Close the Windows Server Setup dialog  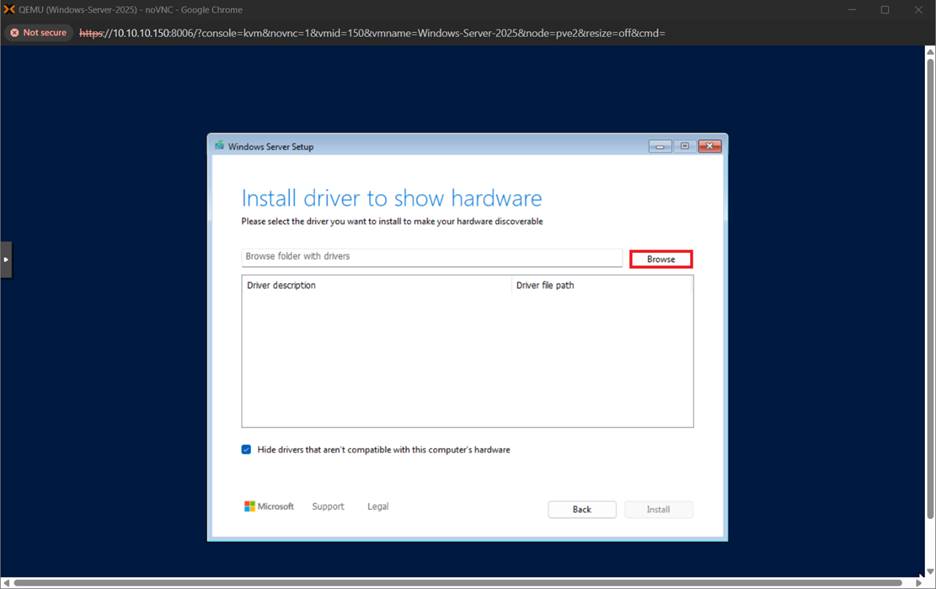pyautogui.click(x=710, y=146)
